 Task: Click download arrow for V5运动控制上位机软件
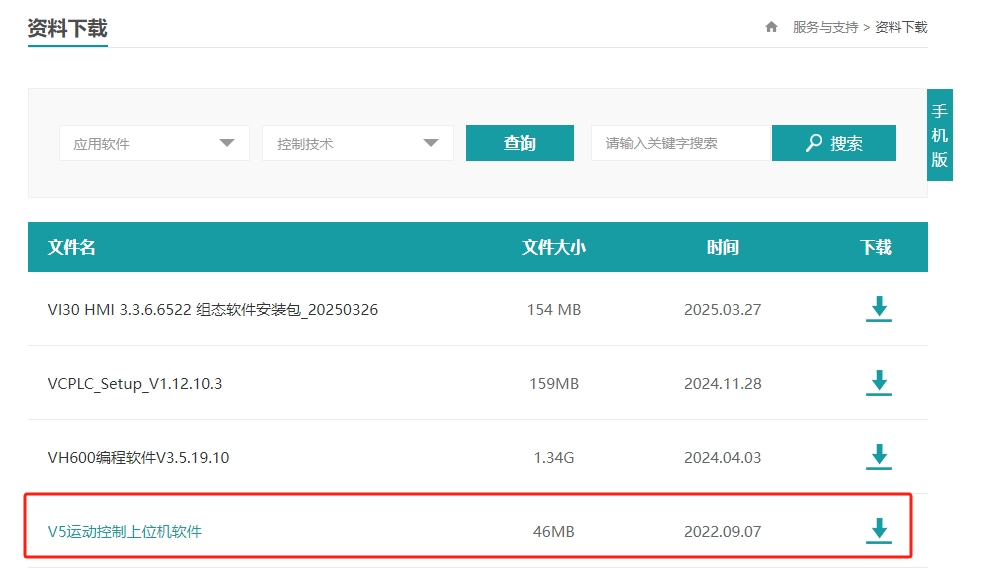[x=878, y=531]
